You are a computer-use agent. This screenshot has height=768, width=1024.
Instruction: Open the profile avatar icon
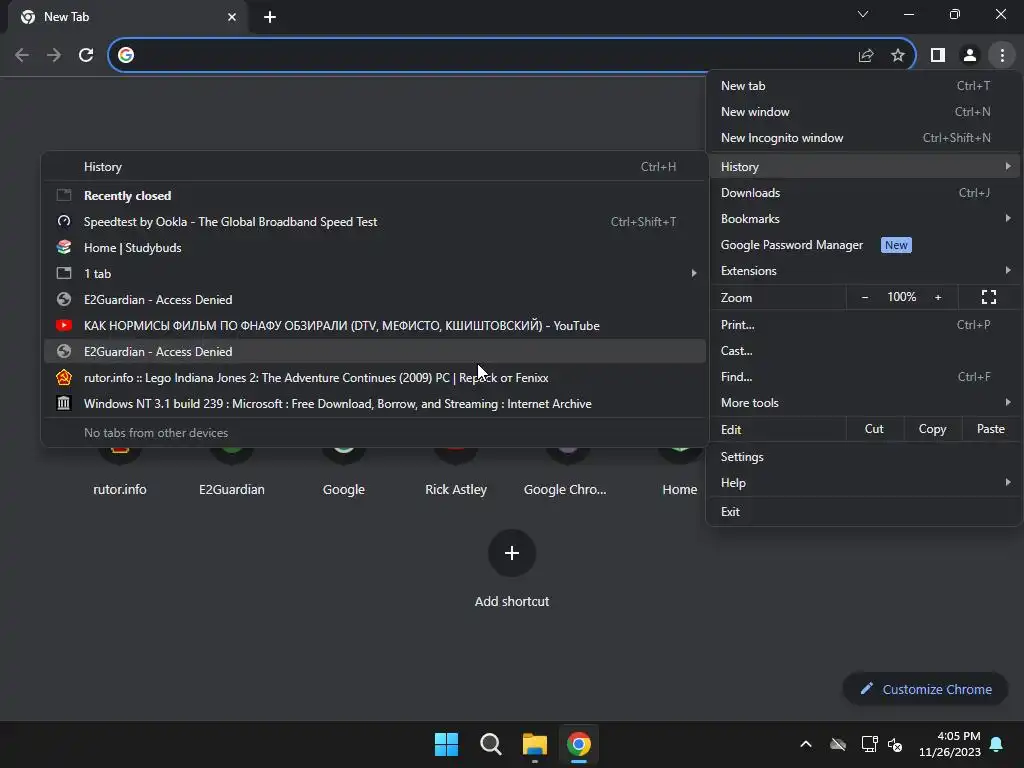970,56
